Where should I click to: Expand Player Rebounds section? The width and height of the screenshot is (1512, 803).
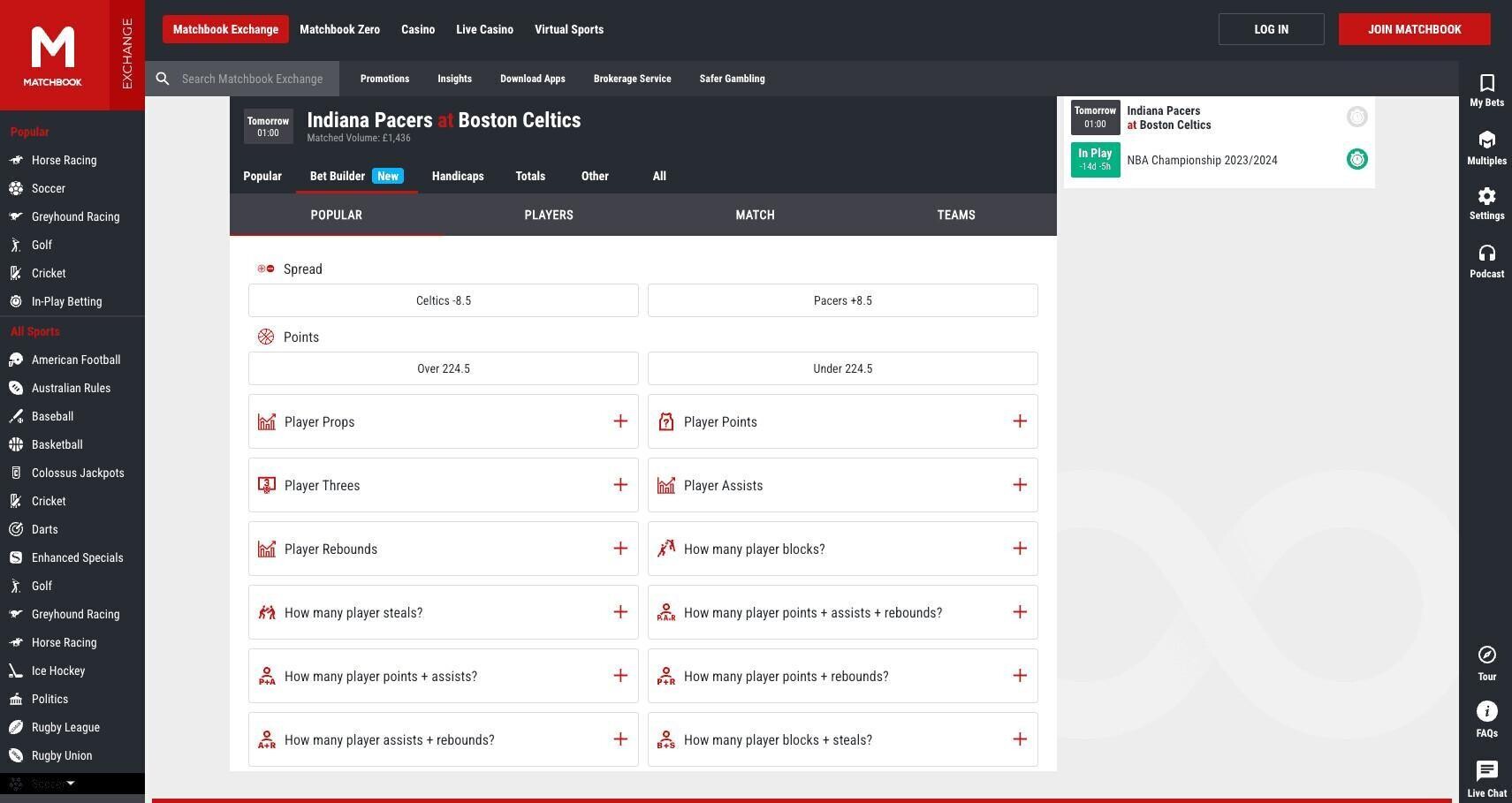[620, 549]
